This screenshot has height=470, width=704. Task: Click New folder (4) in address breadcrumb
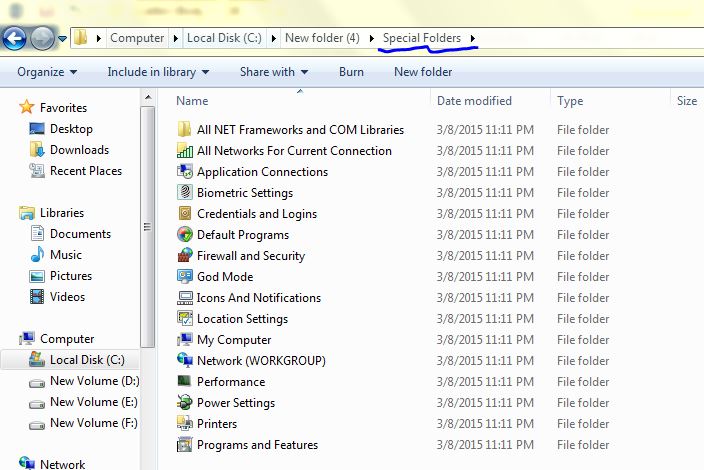coord(322,38)
